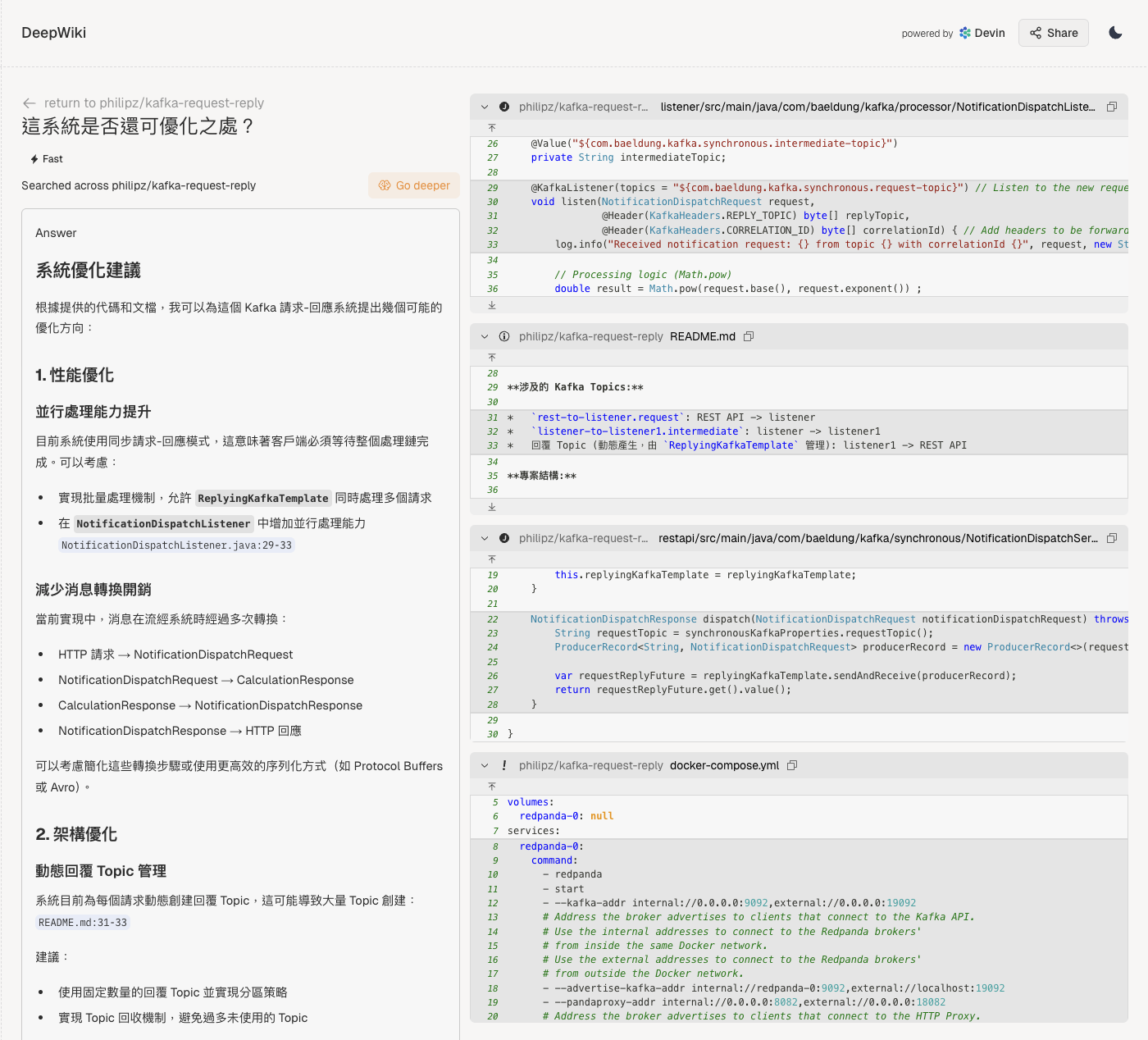Copy the NotificationDispatchListener file path icon
This screenshot has height=1040, width=1148.
coord(1112,107)
